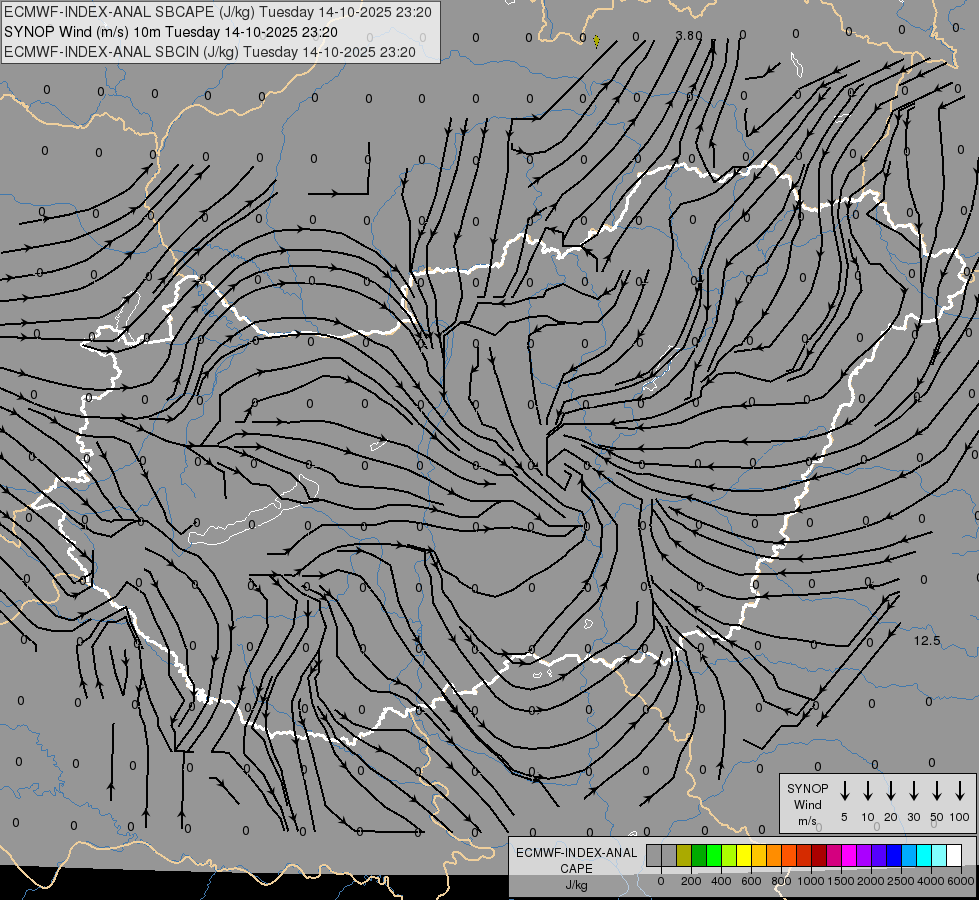Click the wind speed label 50 in the SYNOP legend
Screen dimensions: 979x900
point(937,817)
